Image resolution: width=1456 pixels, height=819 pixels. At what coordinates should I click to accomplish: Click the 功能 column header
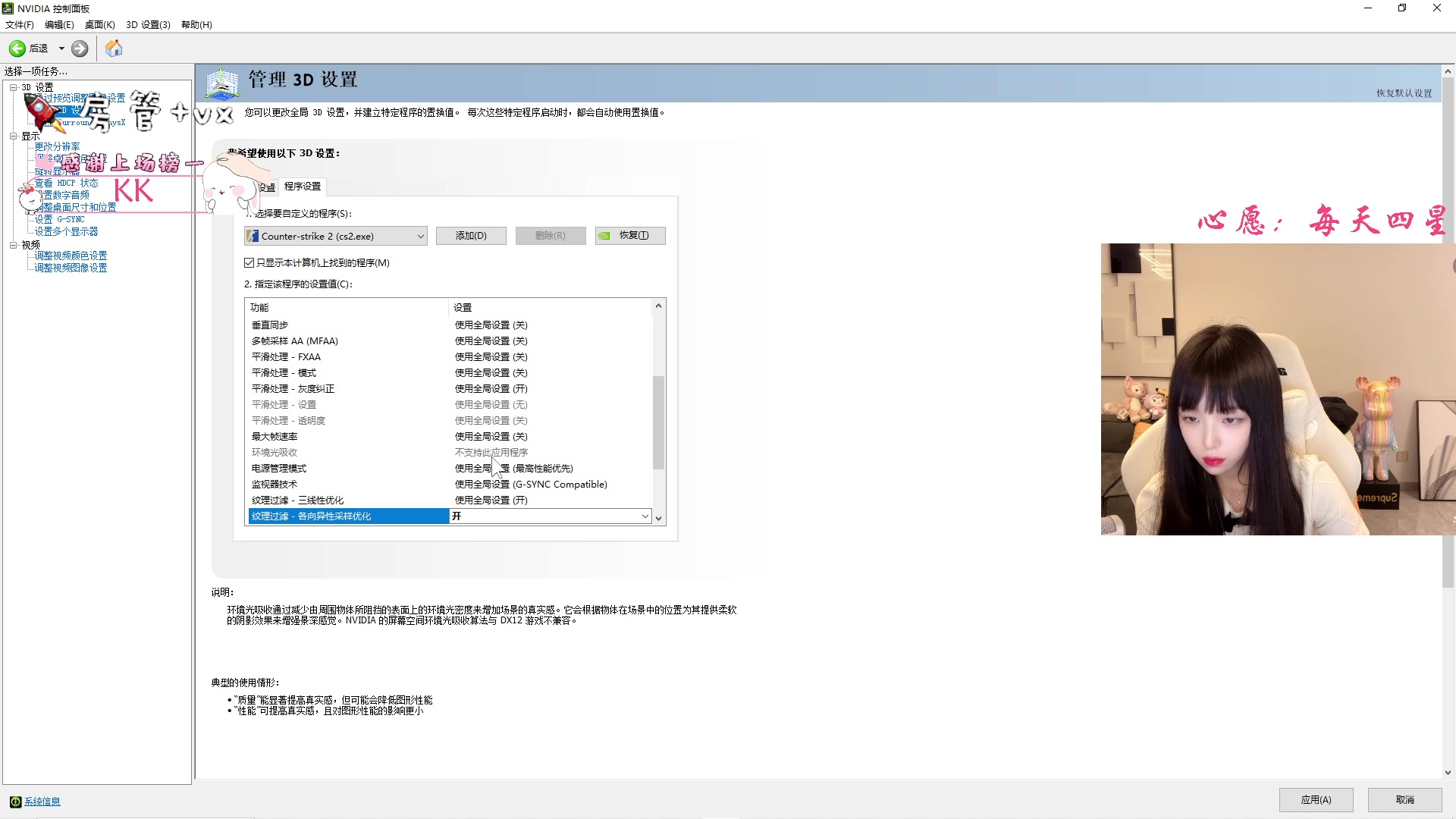[x=348, y=308]
